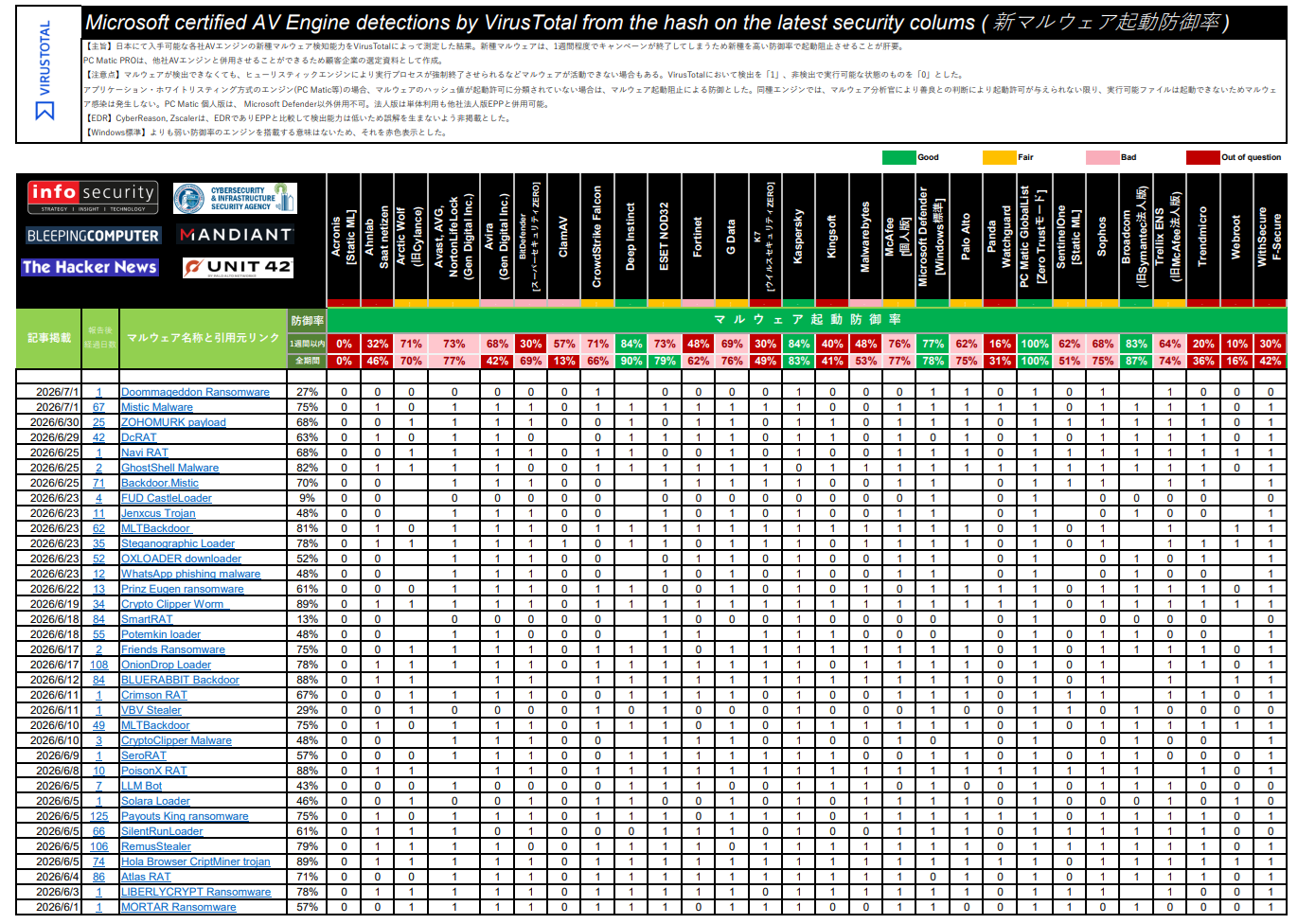The width and height of the screenshot is (1297, 924).
Task: Click elapsed-days link 108 for OnionDrop
Action: pyautogui.click(x=99, y=665)
